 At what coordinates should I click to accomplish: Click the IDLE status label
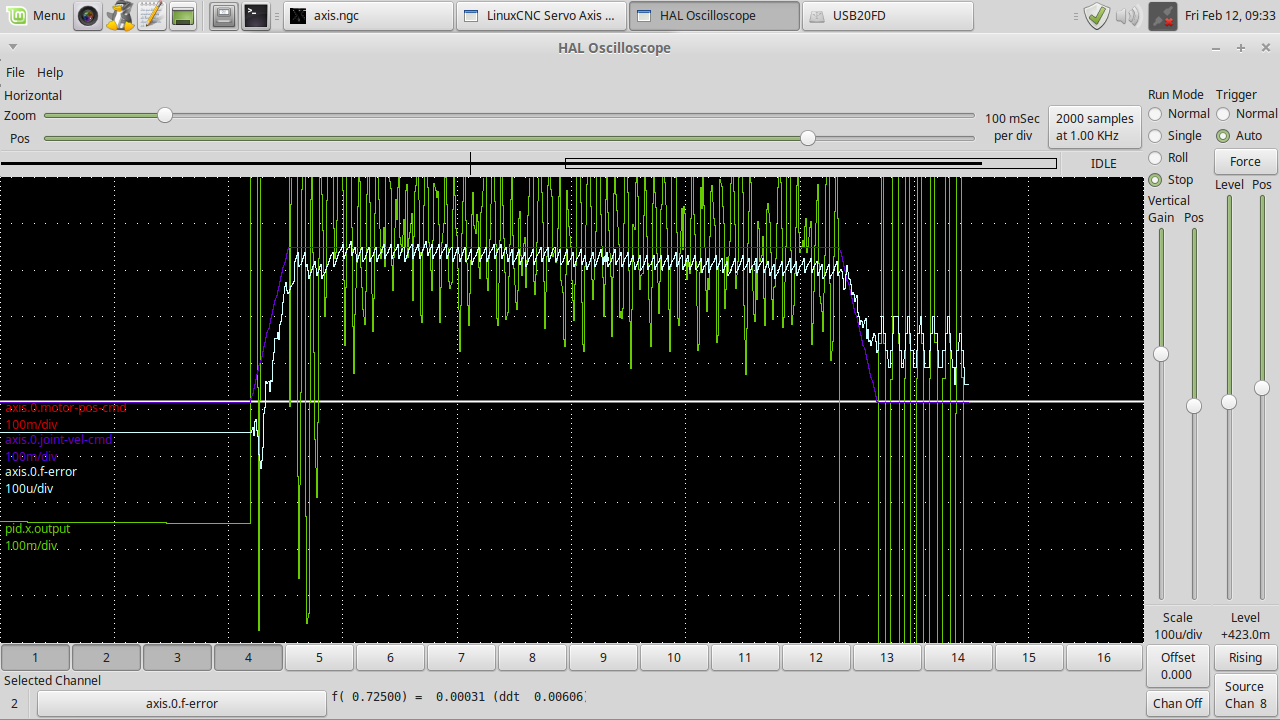click(1103, 163)
